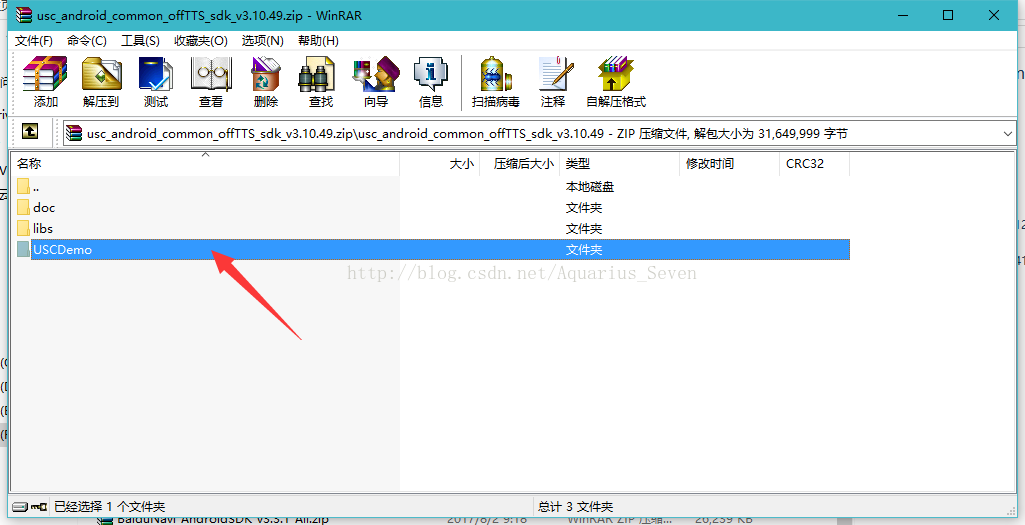Go up one folder level button

(x=30, y=132)
